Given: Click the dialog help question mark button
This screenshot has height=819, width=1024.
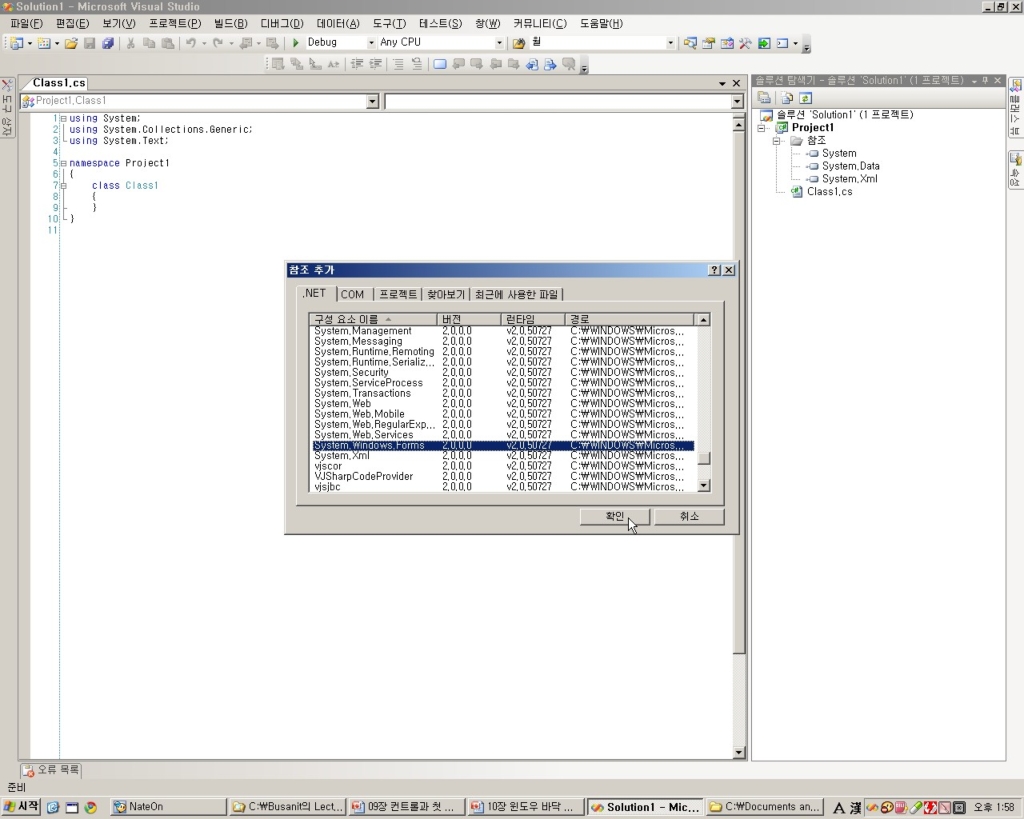Looking at the screenshot, I should [x=714, y=270].
